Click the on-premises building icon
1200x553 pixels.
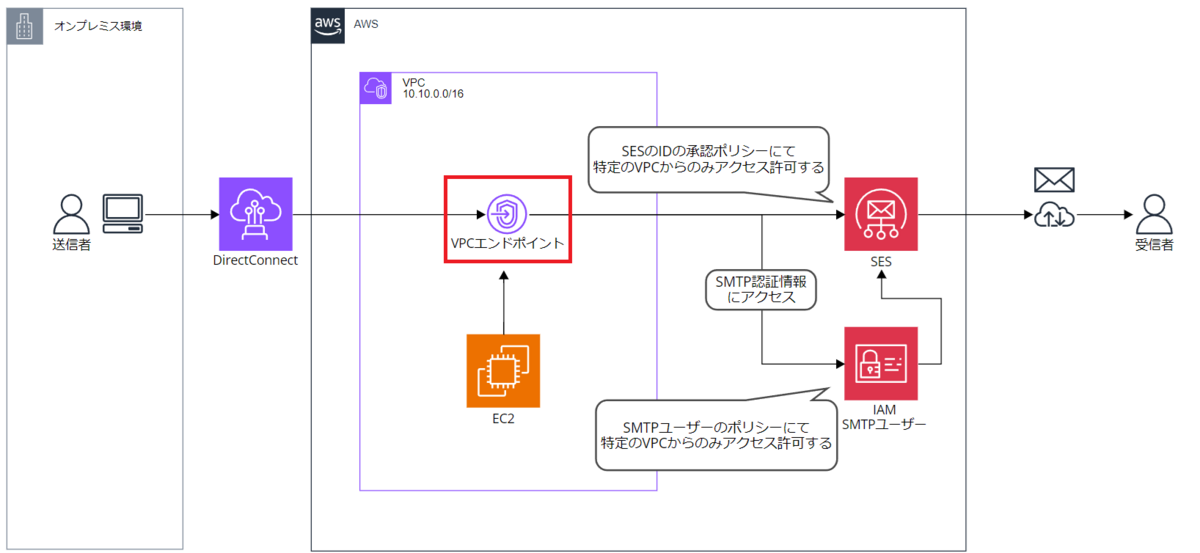click(24, 26)
